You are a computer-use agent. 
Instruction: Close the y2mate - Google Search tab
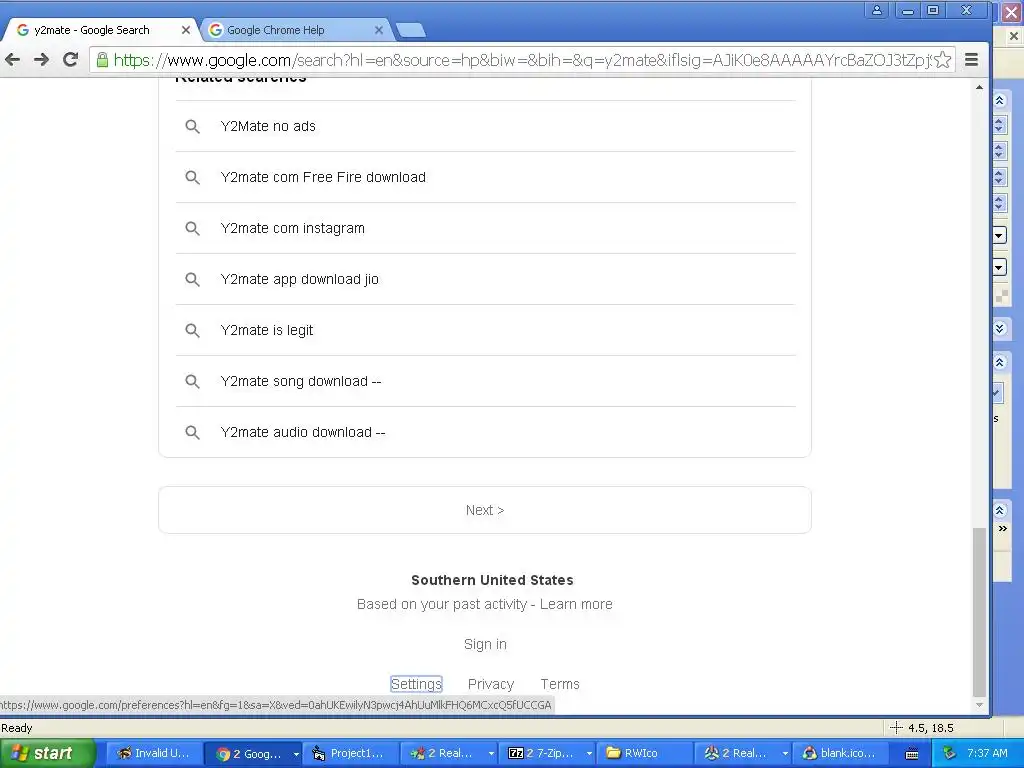[185, 30]
